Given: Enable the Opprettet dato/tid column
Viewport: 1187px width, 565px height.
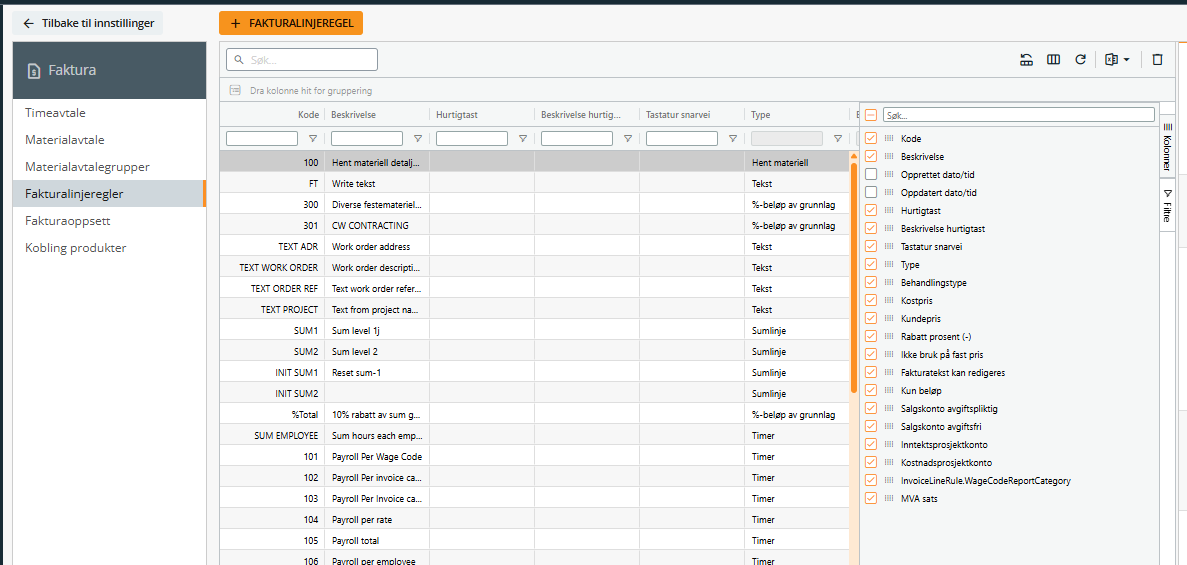Looking at the screenshot, I should (871, 174).
